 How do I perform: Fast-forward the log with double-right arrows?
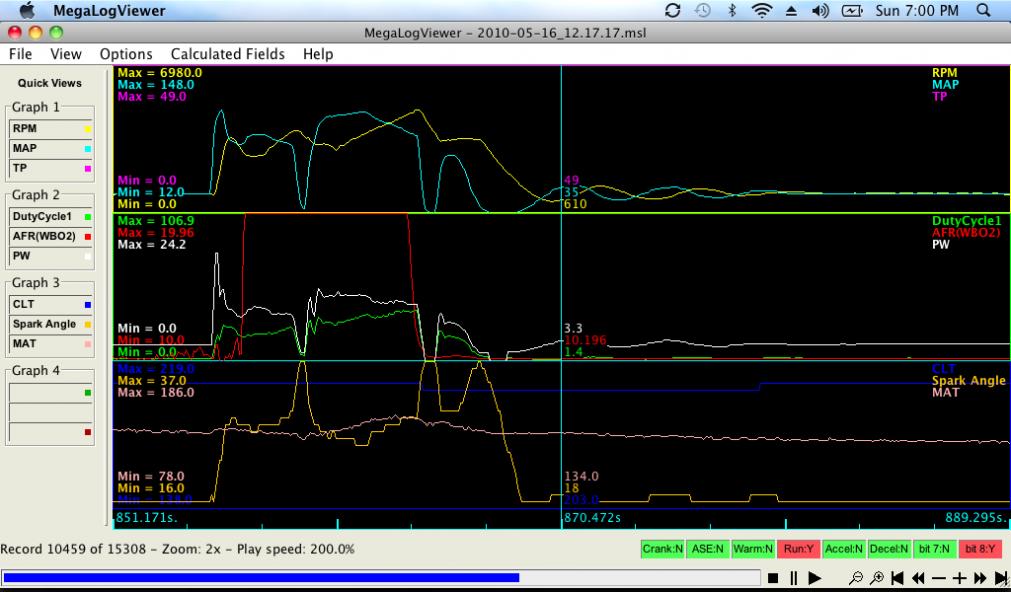click(x=980, y=578)
